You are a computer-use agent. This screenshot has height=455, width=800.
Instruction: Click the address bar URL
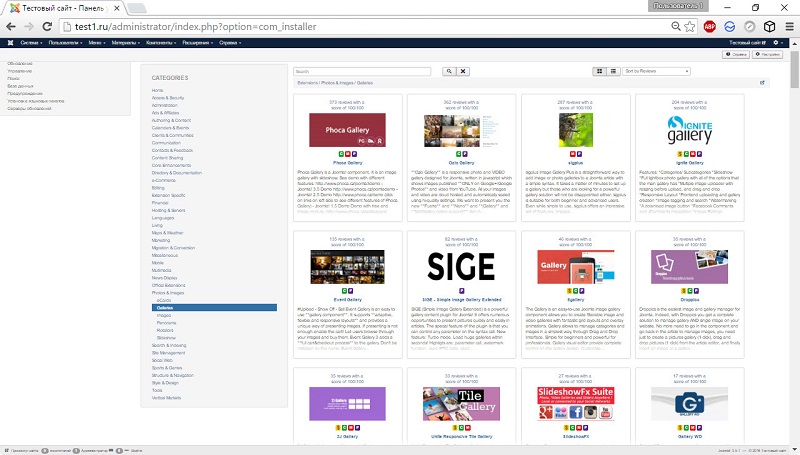[x=195, y=27]
